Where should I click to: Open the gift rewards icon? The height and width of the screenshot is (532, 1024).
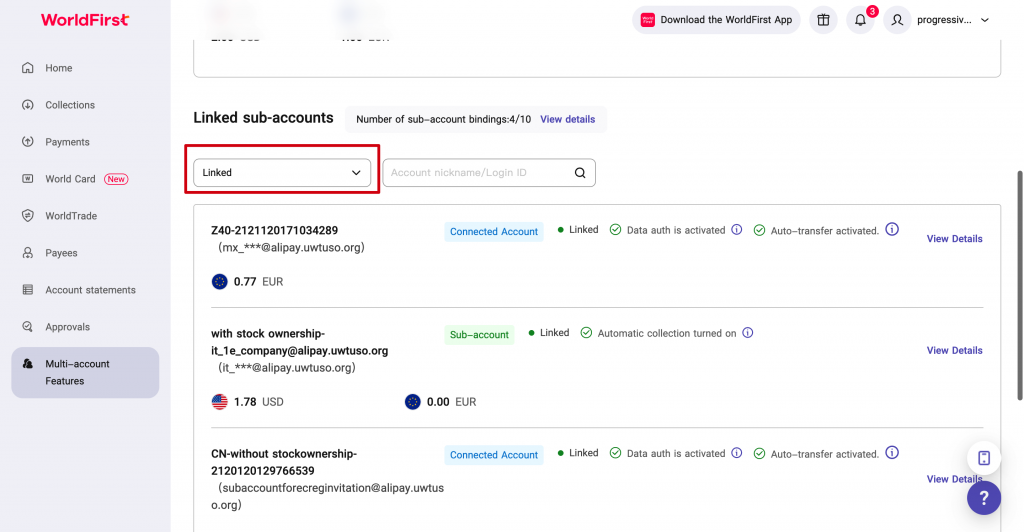pyautogui.click(x=823, y=20)
